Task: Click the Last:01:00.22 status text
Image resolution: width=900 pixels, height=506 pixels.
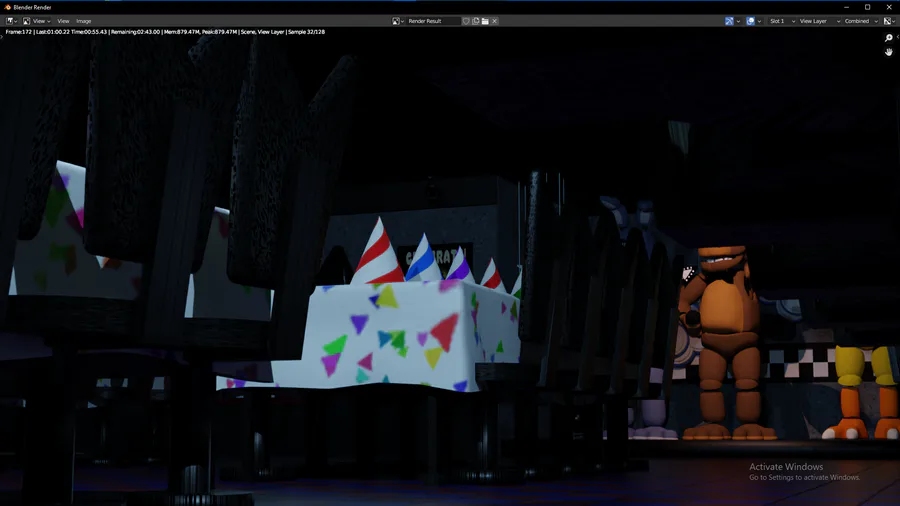Action: 53,32
